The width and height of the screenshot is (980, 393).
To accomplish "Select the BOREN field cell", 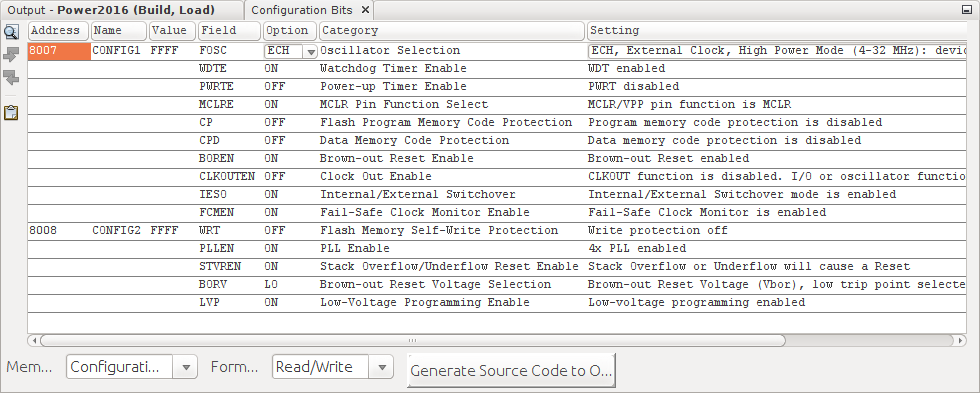I will tap(217, 159).
